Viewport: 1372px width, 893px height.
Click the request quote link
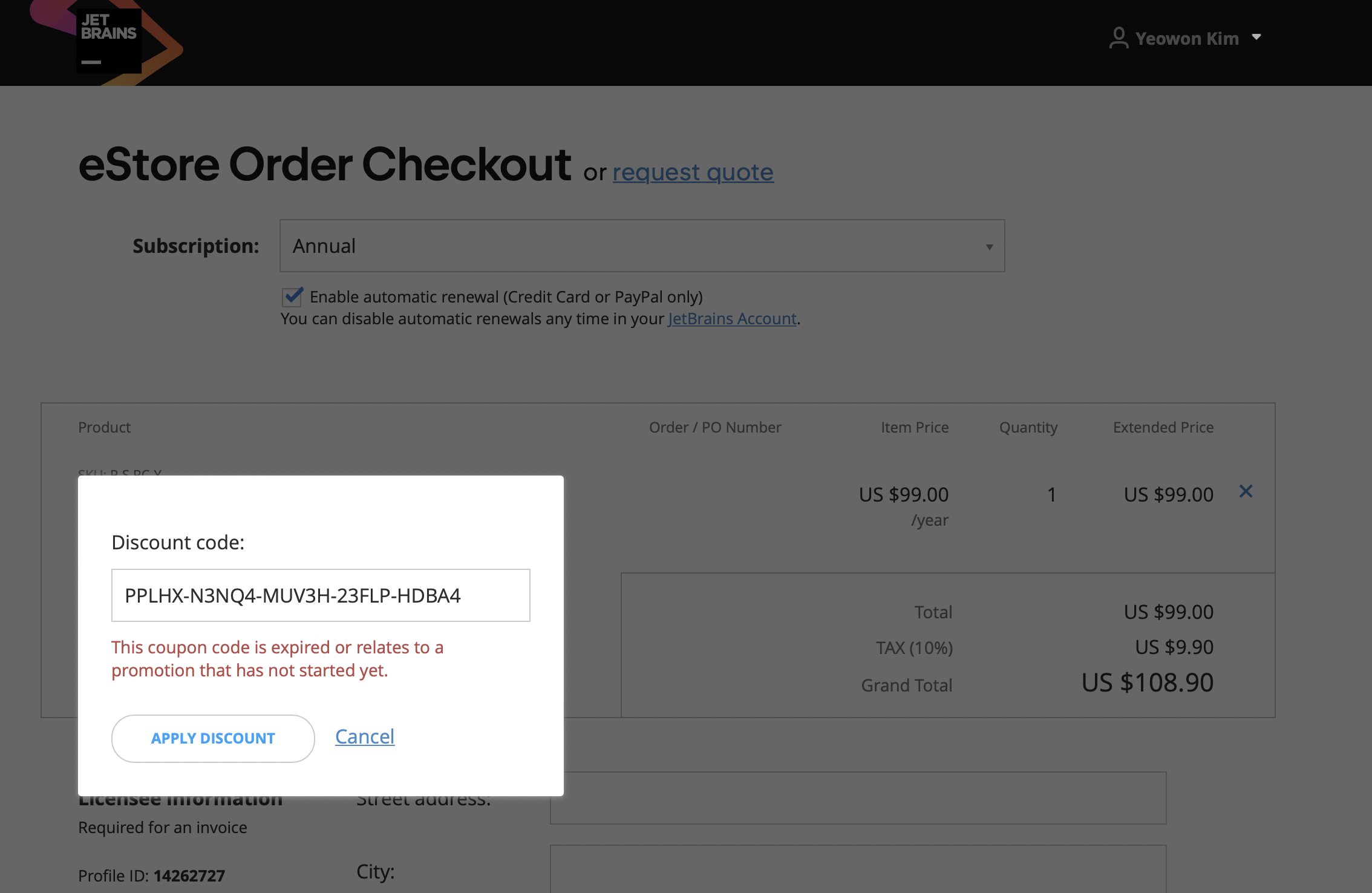click(693, 172)
